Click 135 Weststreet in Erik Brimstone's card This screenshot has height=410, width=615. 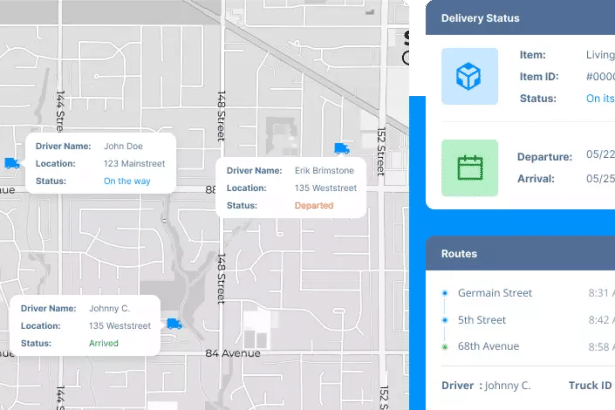(326, 188)
